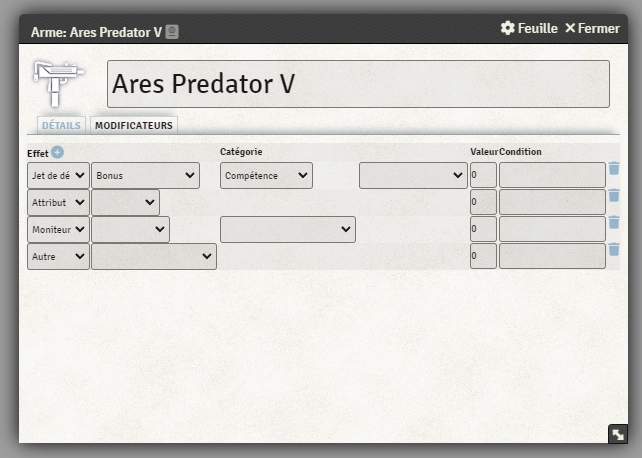
Task: Delete the Autre modifier row
Action: click(614, 249)
